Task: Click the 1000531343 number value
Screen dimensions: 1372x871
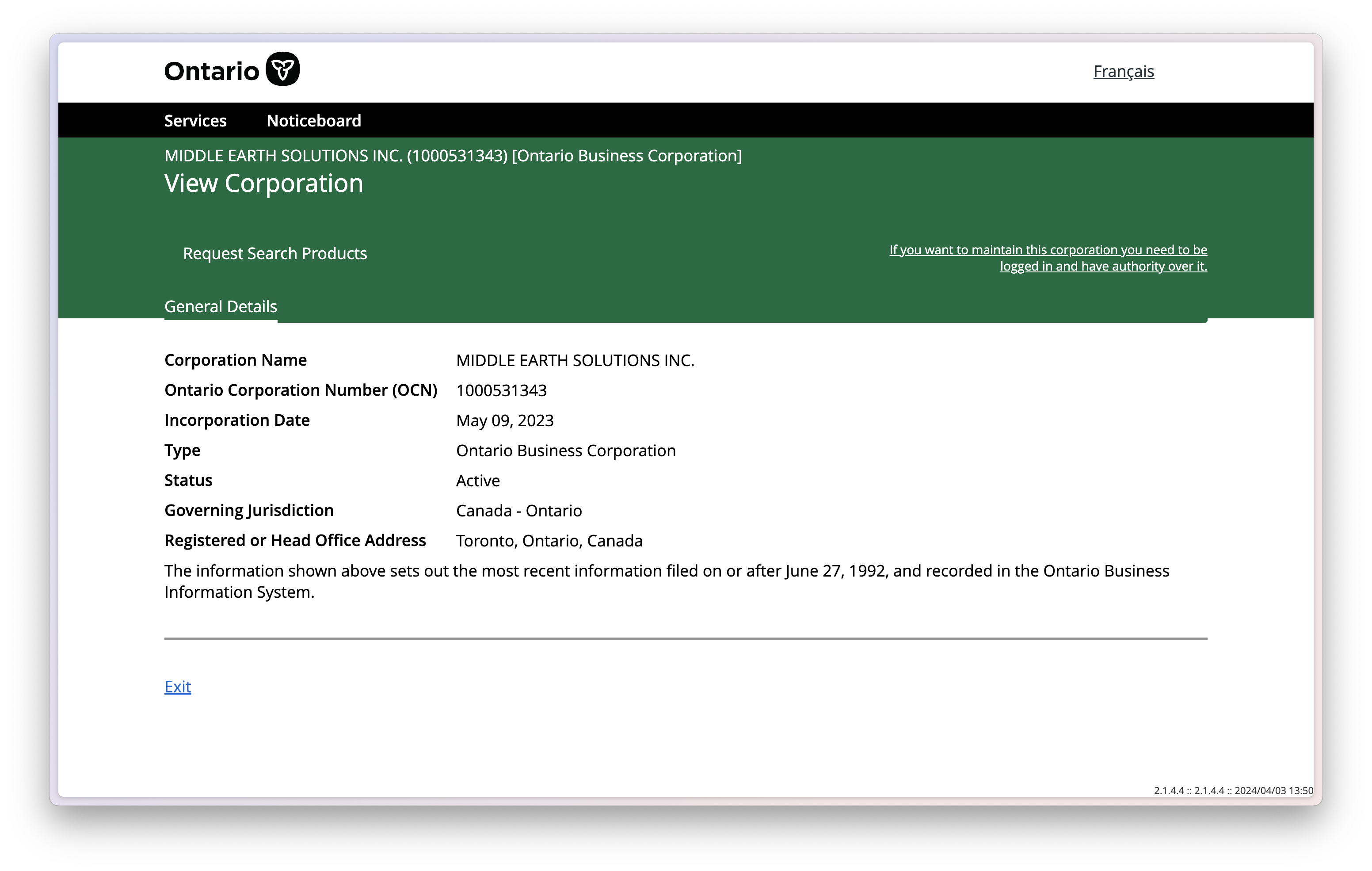Action: 501,390
